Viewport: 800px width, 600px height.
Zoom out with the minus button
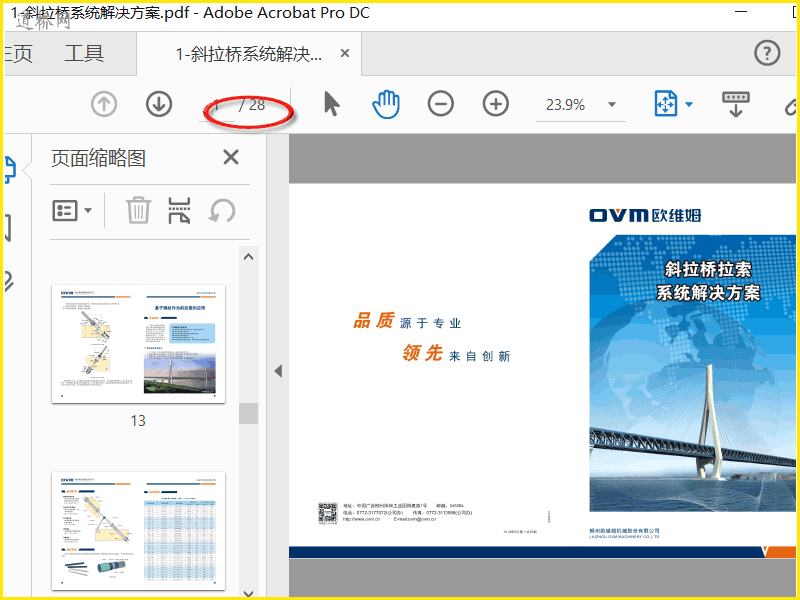click(x=441, y=104)
